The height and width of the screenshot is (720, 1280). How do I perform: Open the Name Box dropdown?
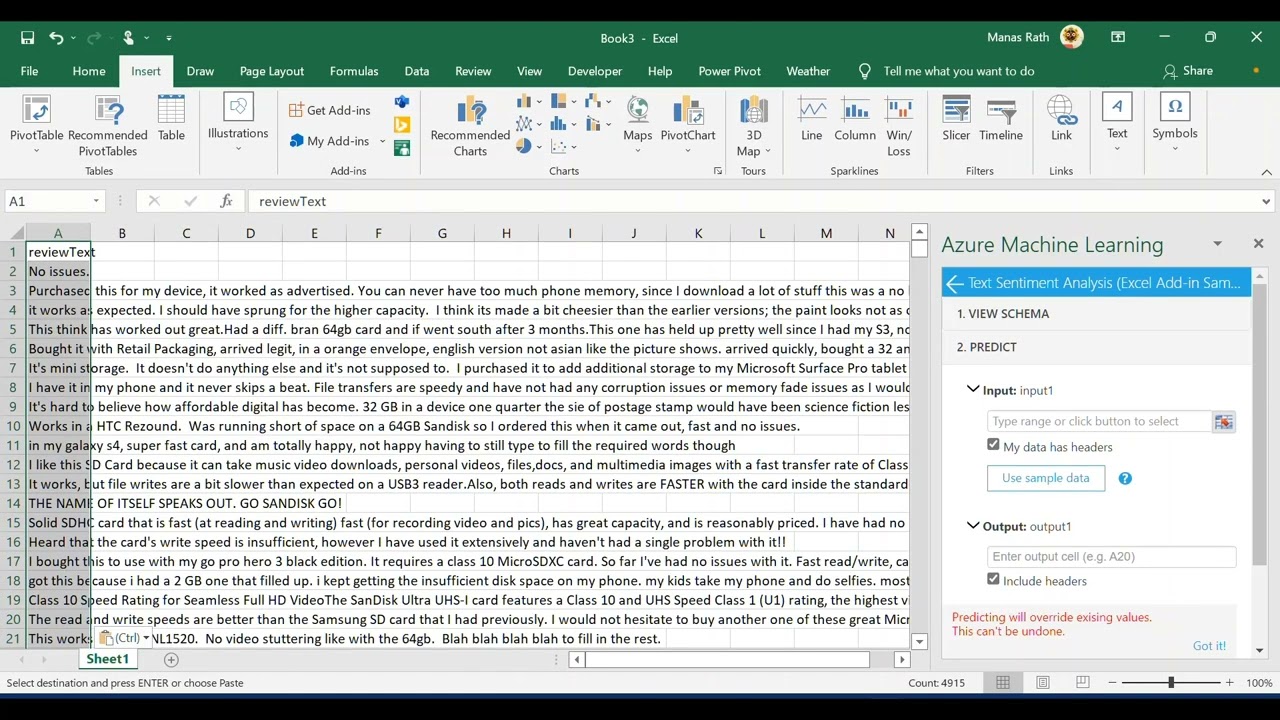click(96, 201)
